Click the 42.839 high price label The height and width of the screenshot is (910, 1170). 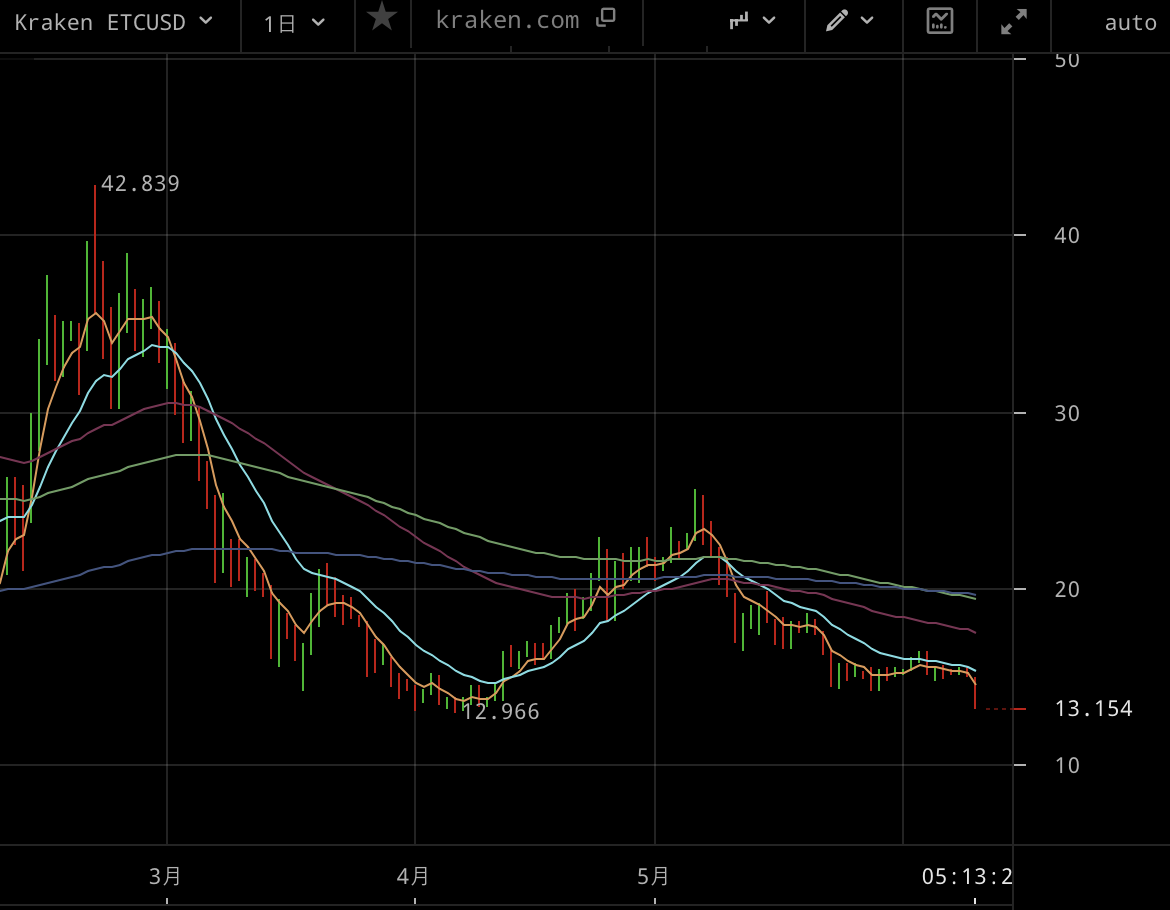pyautogui.click(x=140, y=183)
